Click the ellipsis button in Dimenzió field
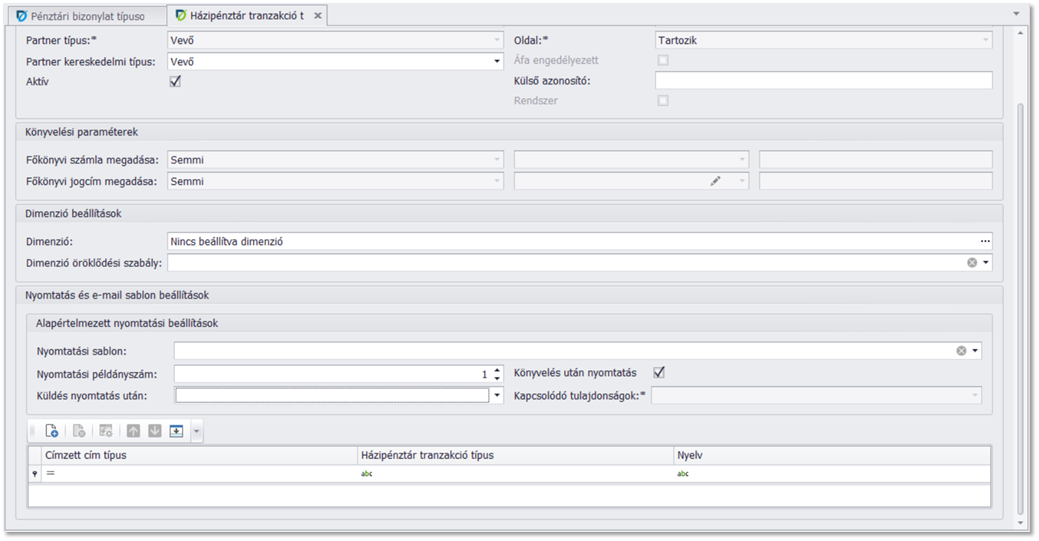 point(985,241)
